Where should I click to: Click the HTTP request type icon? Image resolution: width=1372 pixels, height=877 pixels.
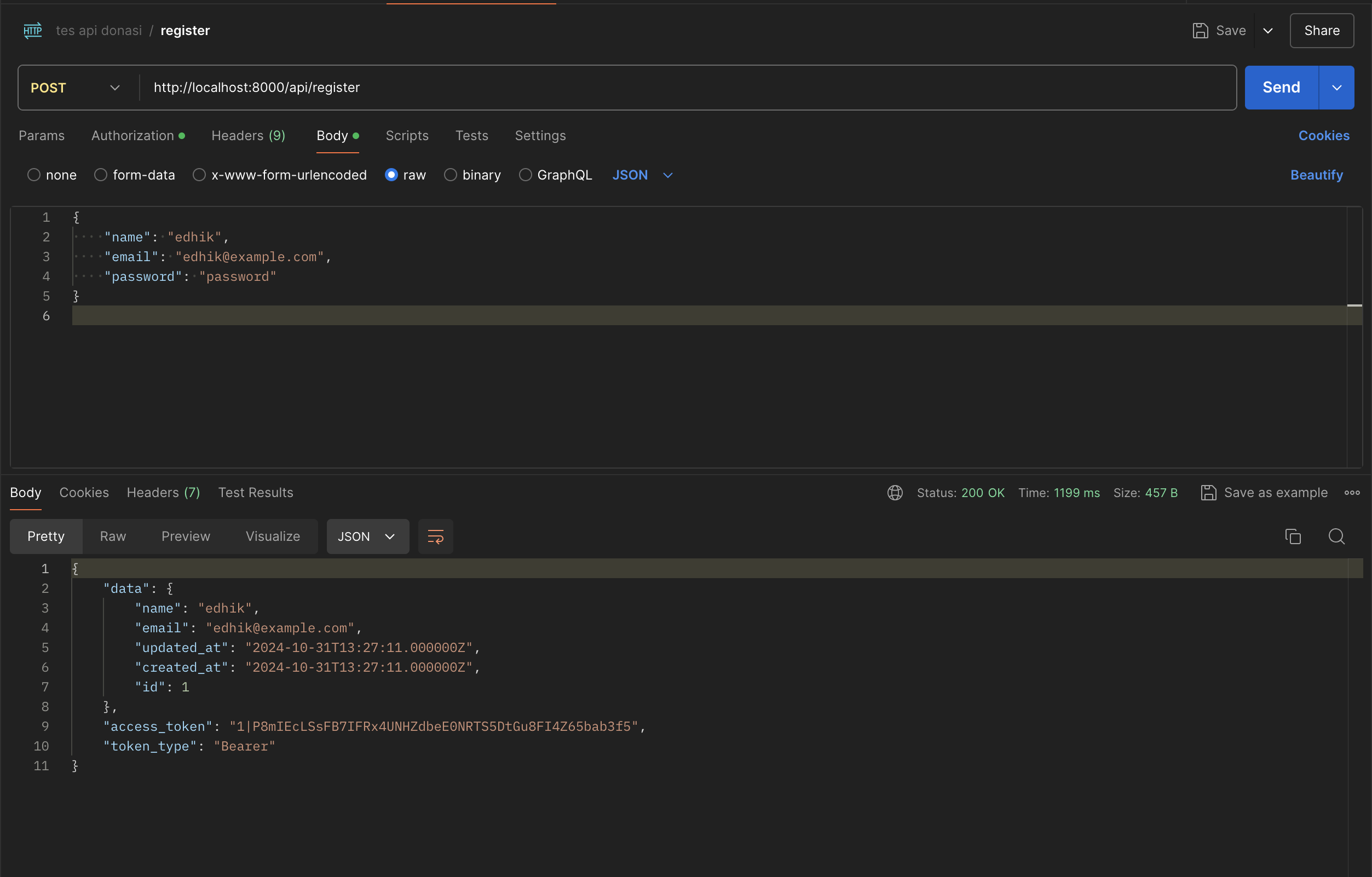tap(32, 30)
